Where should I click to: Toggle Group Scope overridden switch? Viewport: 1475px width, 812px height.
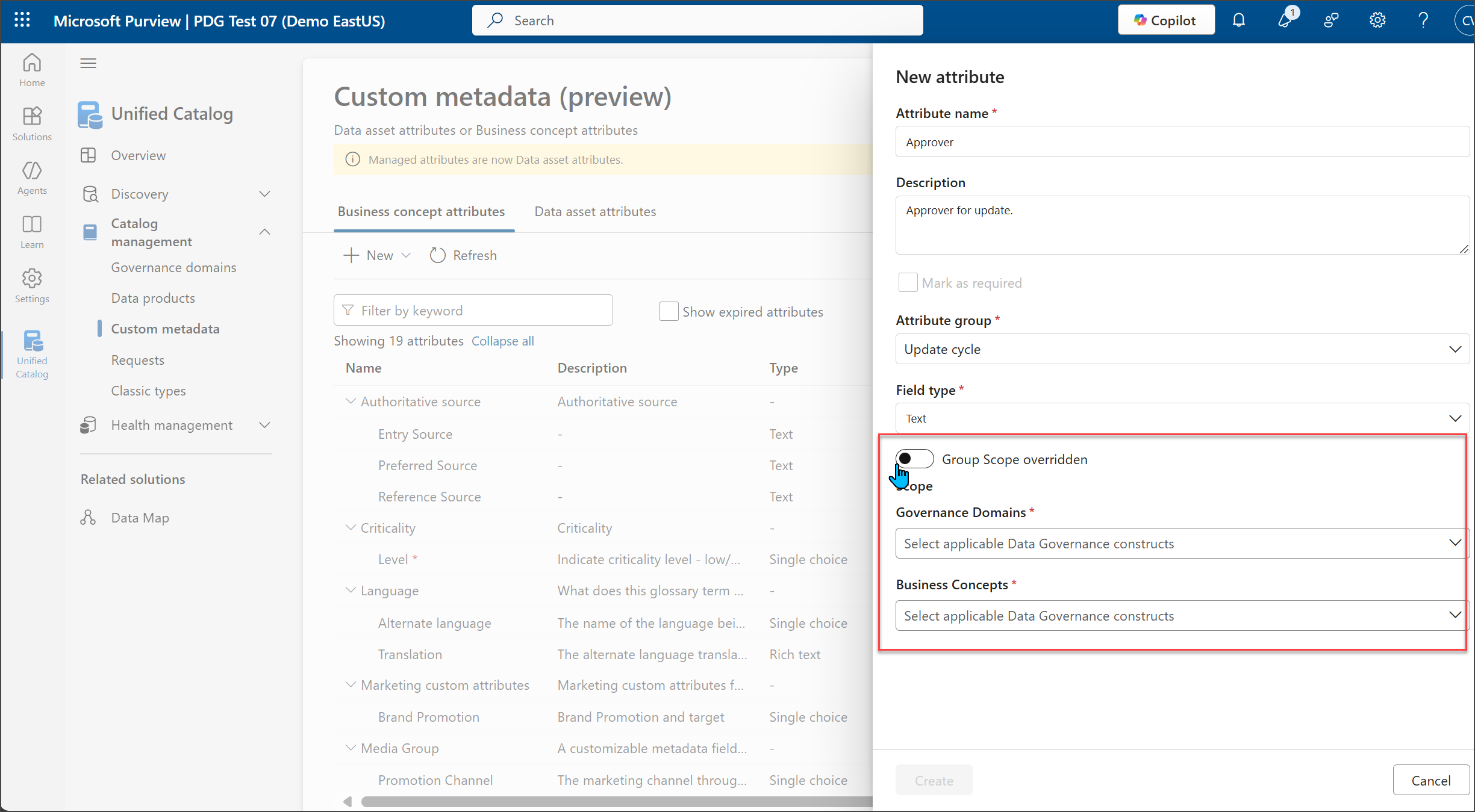[x=914, y=459]
